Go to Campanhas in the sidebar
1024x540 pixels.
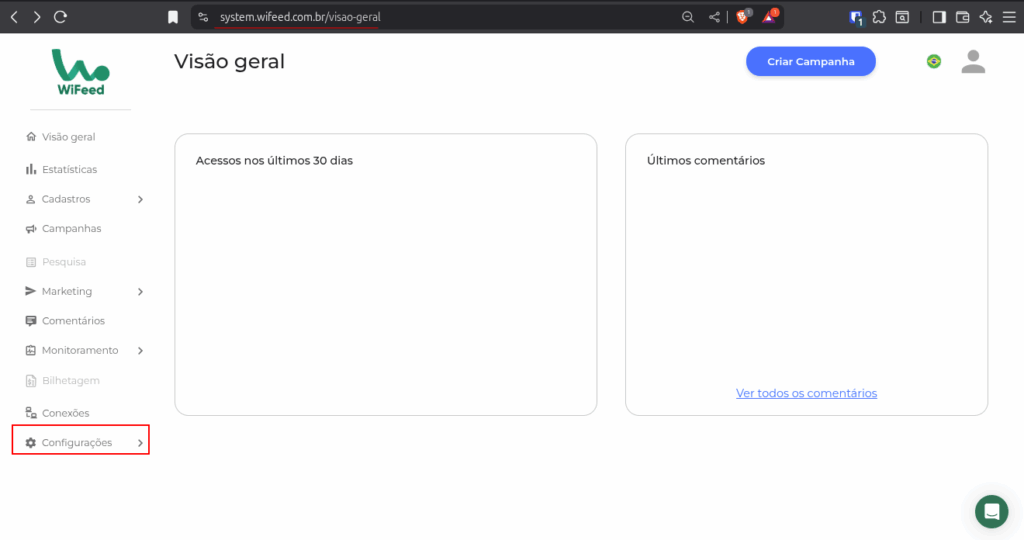(x=71, y=229)
